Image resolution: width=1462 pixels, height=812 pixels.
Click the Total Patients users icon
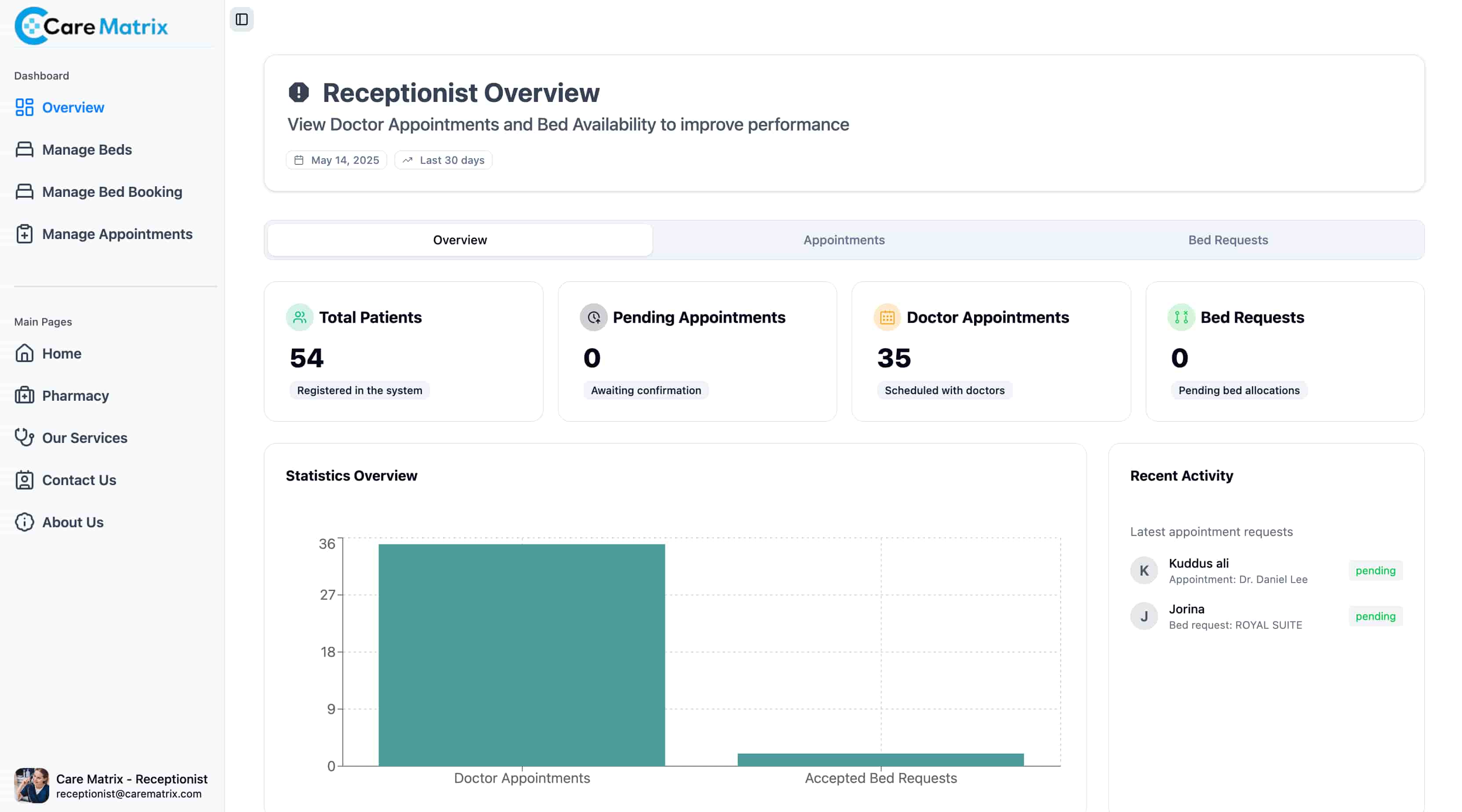pos(300,317)
